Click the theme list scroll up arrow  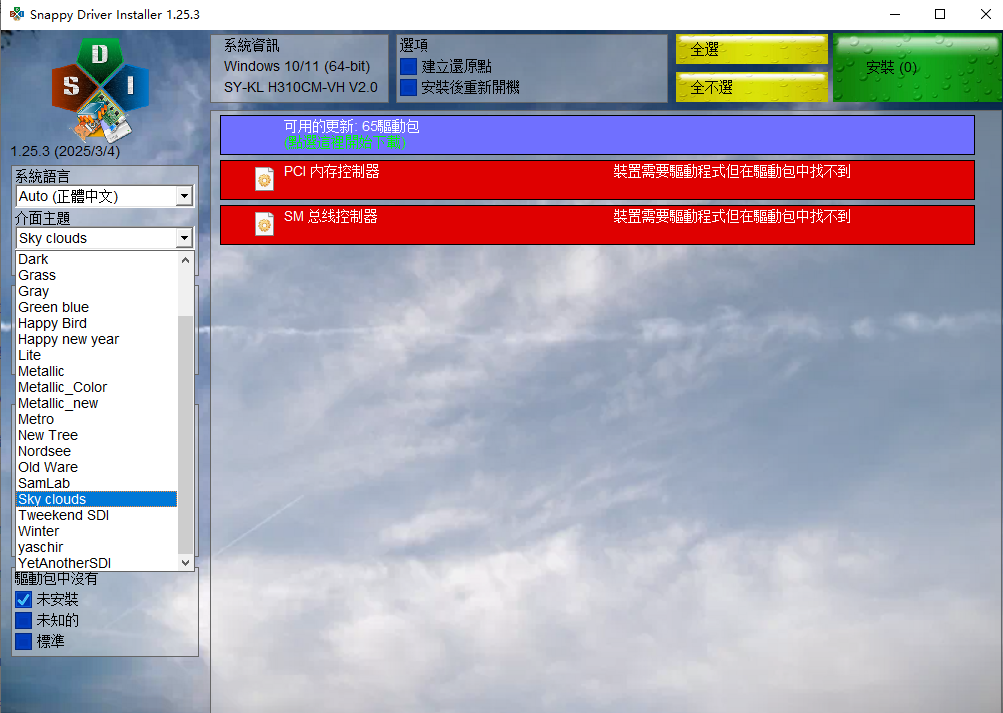coord(186,260)
